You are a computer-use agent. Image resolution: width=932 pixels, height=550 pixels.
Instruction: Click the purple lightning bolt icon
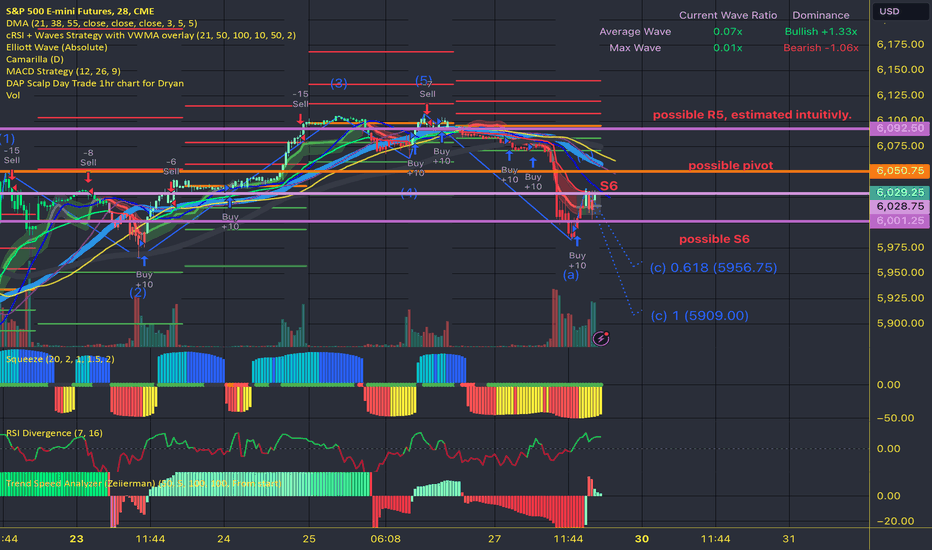click(x=601, y=338)
